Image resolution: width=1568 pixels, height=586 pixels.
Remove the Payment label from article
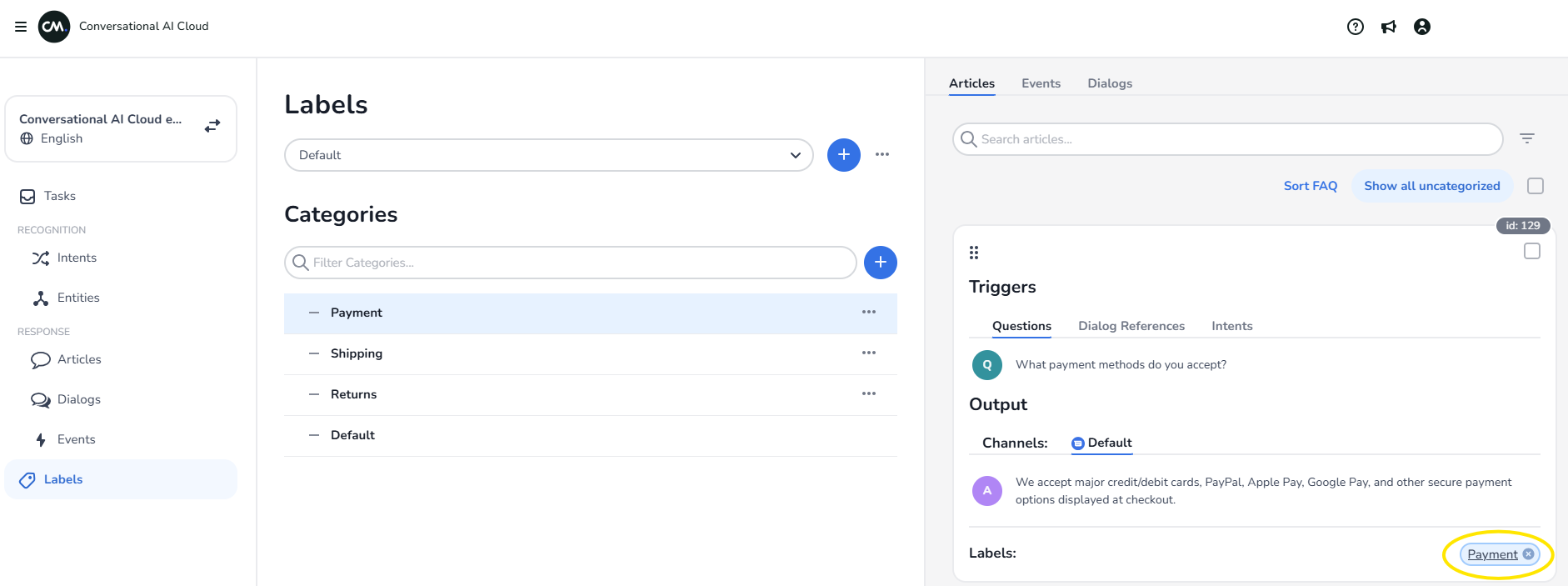click(1528, 554)
